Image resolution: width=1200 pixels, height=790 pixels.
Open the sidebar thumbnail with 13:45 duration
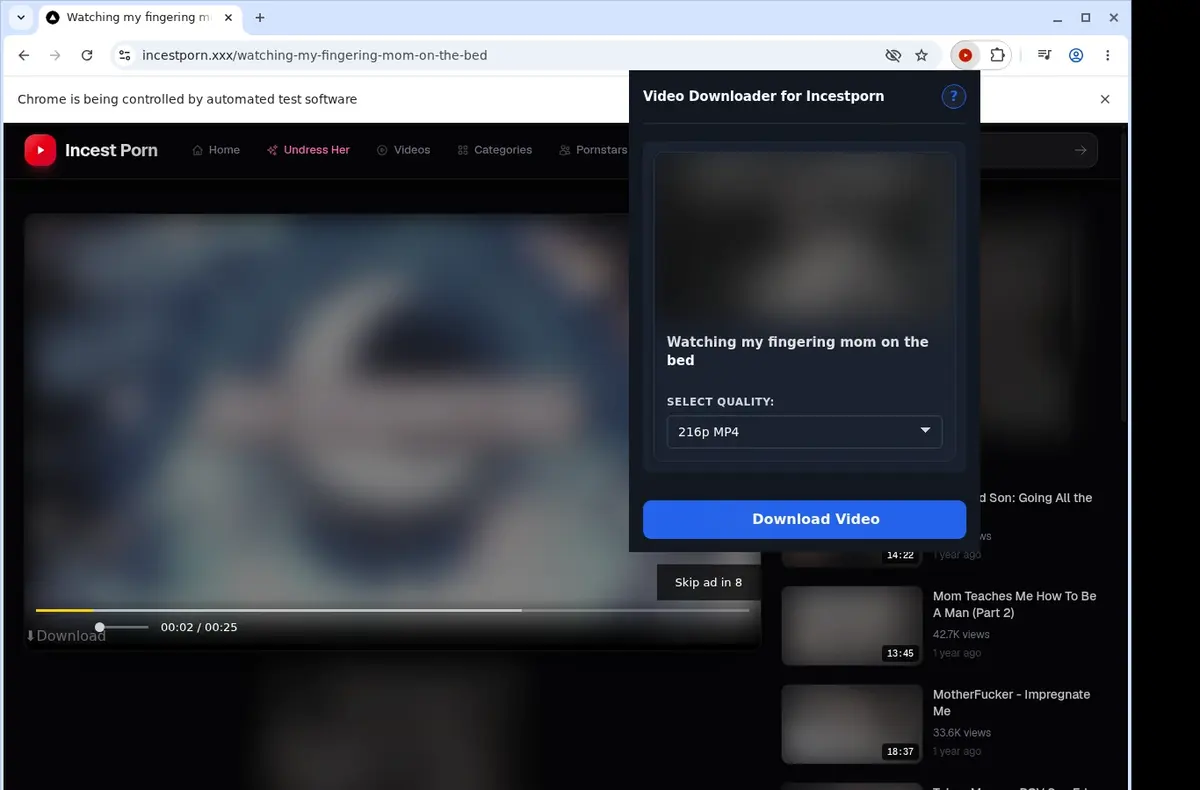point(851,626)
